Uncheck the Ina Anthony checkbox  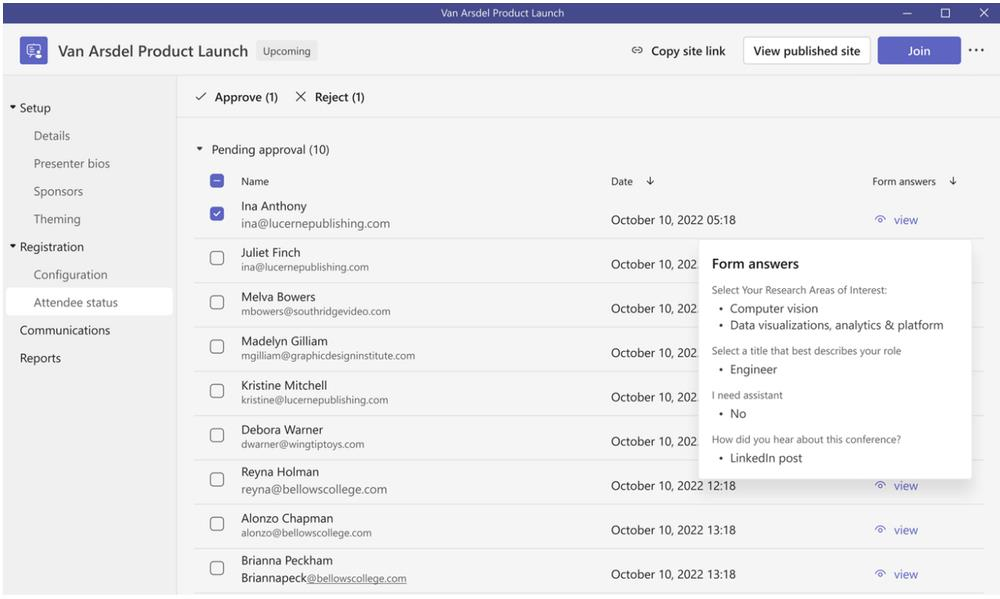(217, 214)
